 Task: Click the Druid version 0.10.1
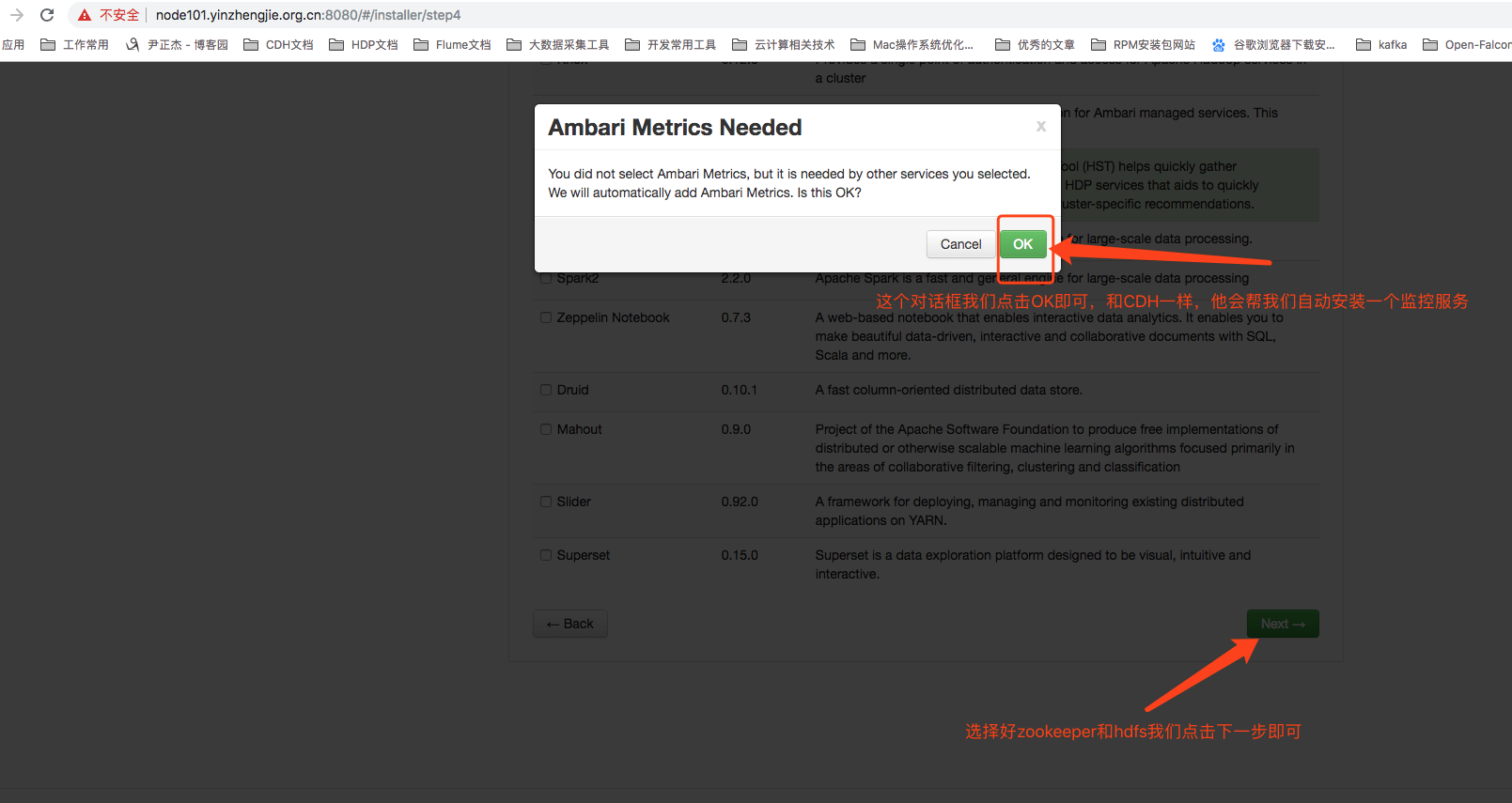(740, 390)
